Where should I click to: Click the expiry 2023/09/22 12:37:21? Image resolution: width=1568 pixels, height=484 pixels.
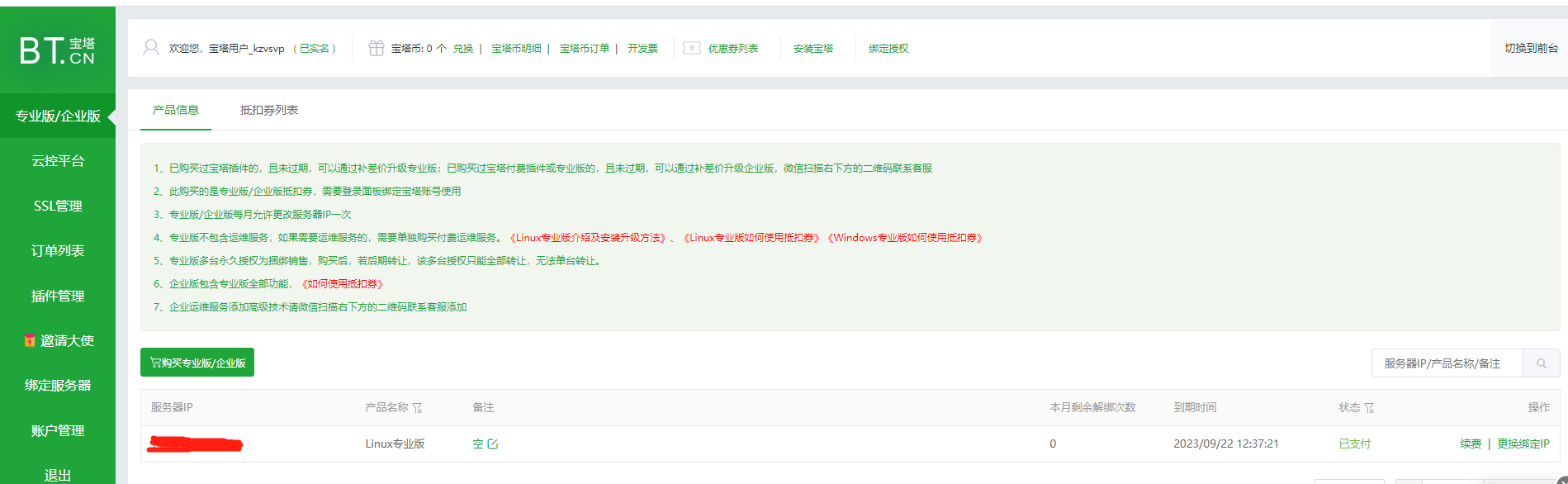[x=1226, y=444]
